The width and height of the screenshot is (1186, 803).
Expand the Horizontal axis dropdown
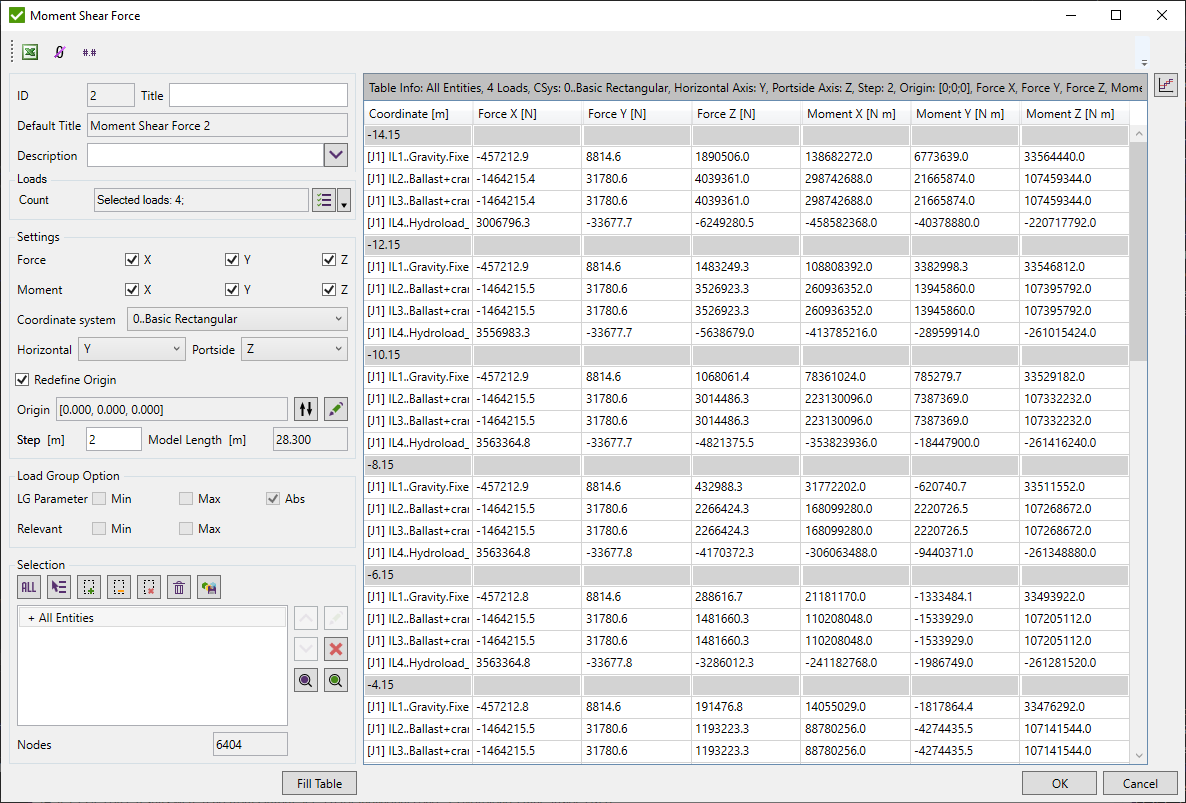pos(132,350)
